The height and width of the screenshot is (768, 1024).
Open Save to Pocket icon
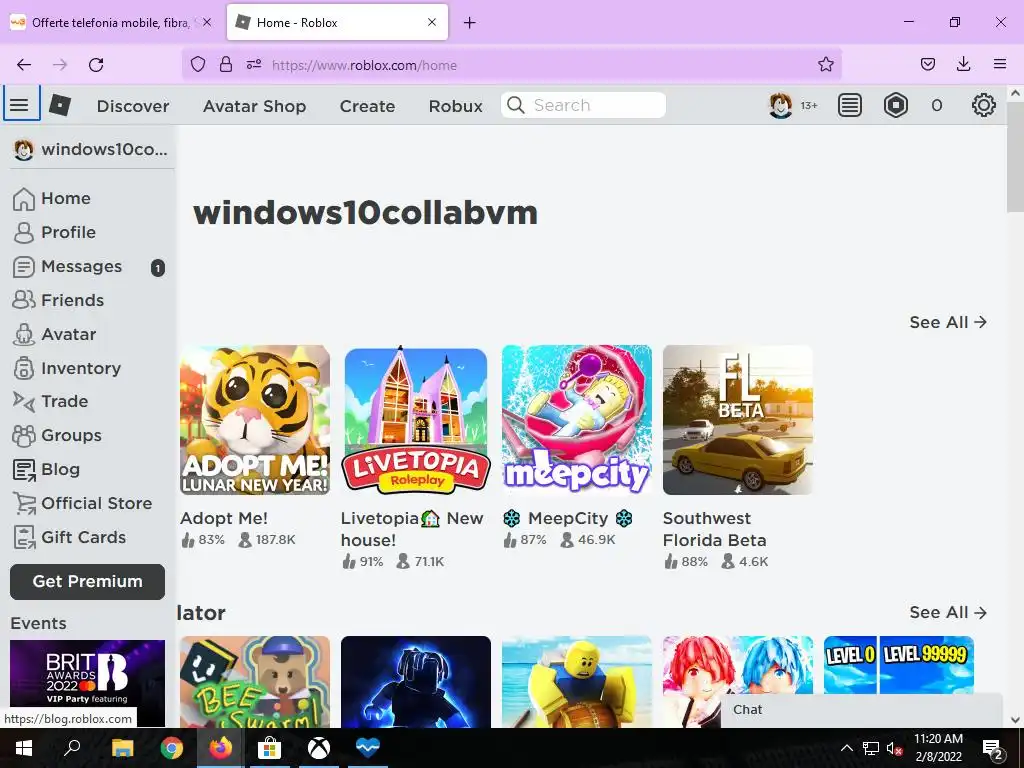(928, 65)
